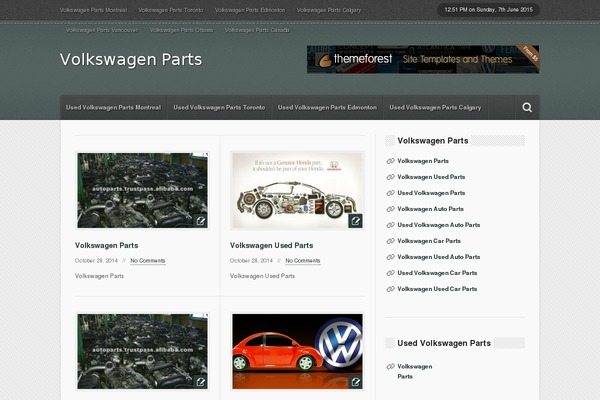Click chain icon beside sidebar Volkswagen Used Parts
Screen dimensions: 600x400
coord(390,177)
